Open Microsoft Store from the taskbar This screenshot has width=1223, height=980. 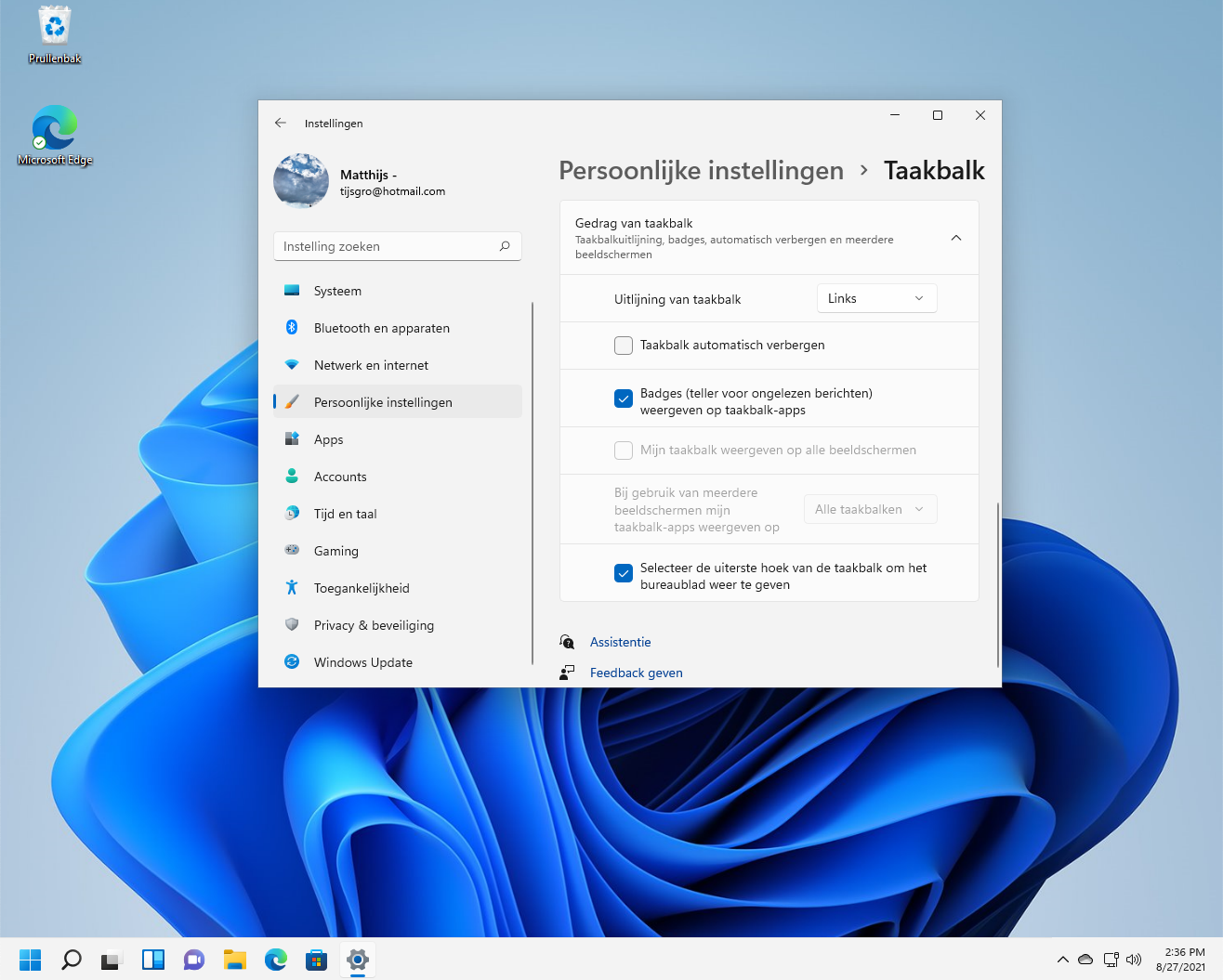(317, 960)
